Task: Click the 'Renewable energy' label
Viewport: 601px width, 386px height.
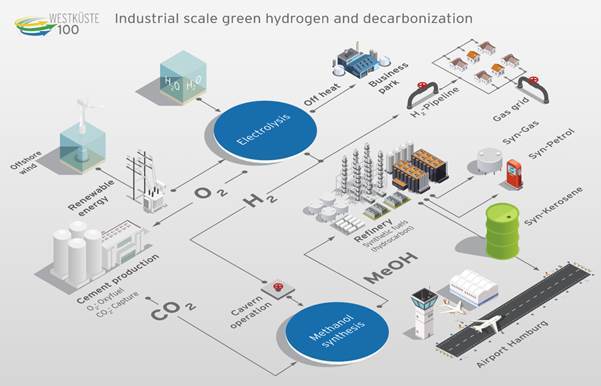Action: pyautogui.click(x=92, y=197)
